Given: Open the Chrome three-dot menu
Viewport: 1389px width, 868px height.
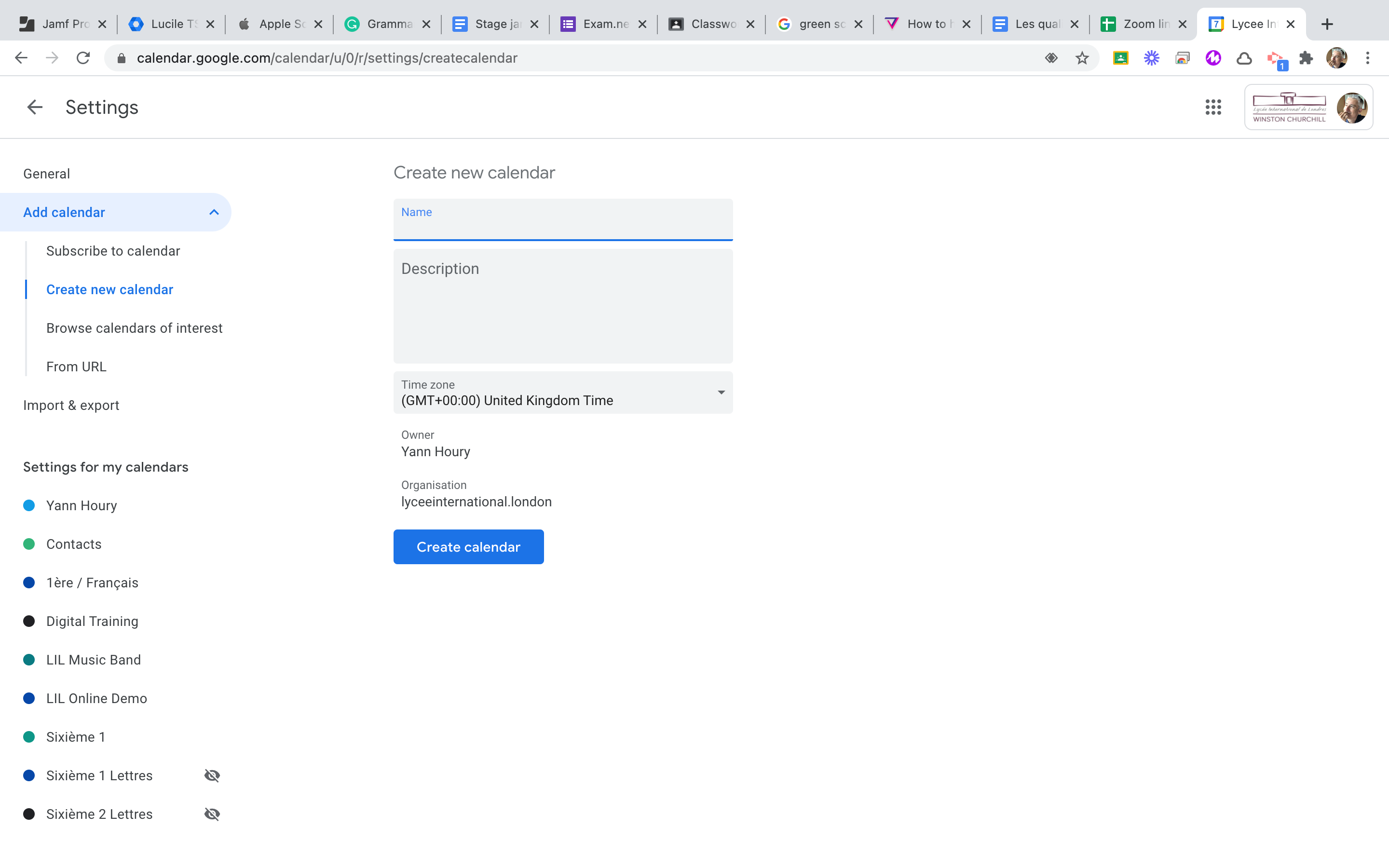Looking at the screenshot, I should (x=1368, y=58).
